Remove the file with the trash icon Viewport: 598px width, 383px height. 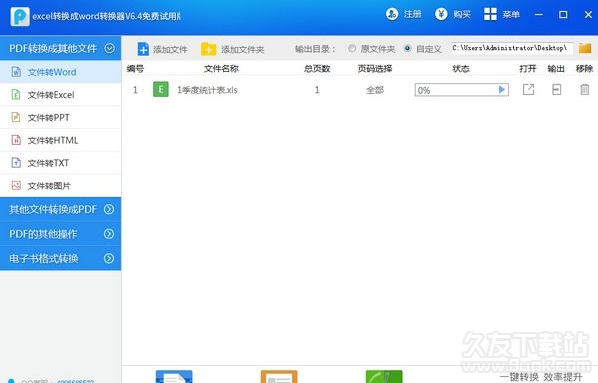click(x=584, y=90)
